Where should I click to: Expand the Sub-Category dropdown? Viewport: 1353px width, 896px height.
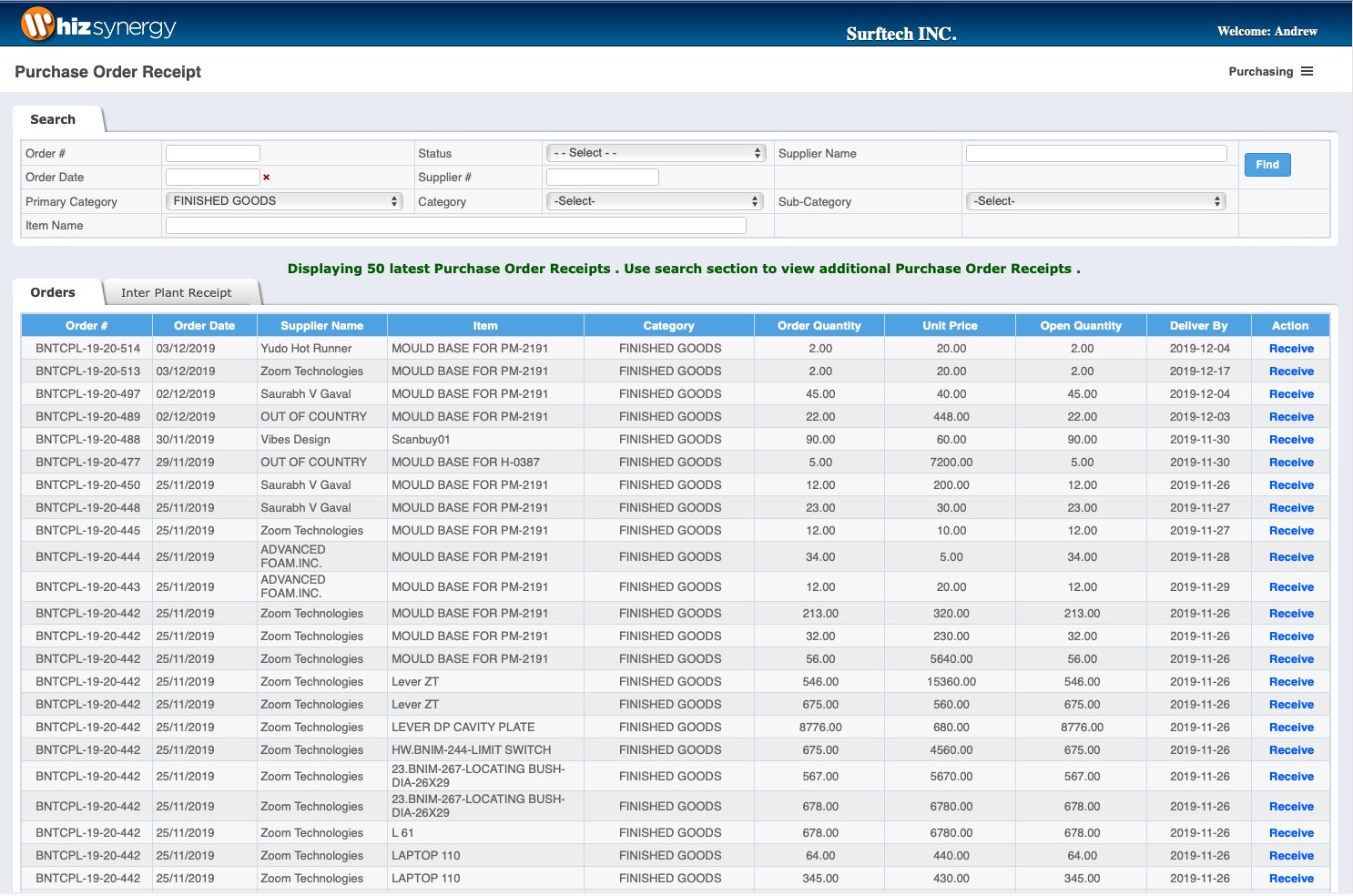coord(1095,201)
